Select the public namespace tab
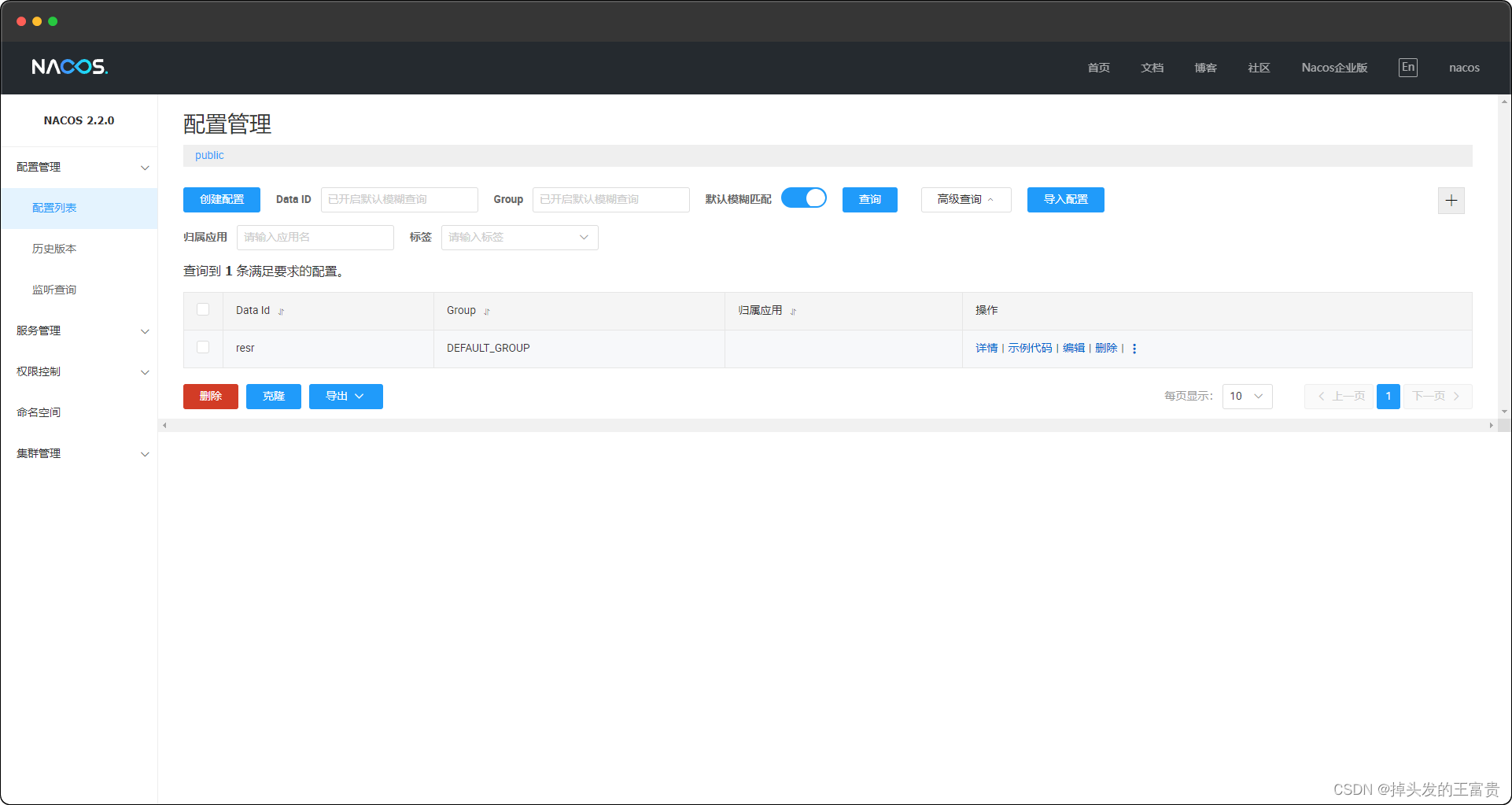The image size is (1512, 805). [209, 155]
